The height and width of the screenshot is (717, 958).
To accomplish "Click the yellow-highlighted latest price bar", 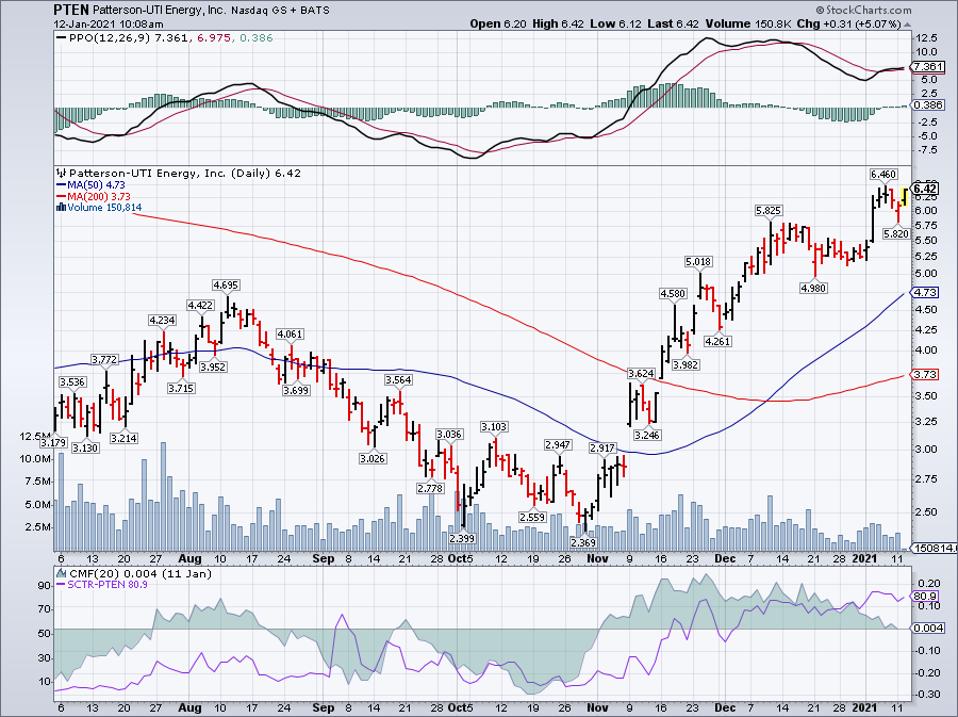I will pos(905,197).
